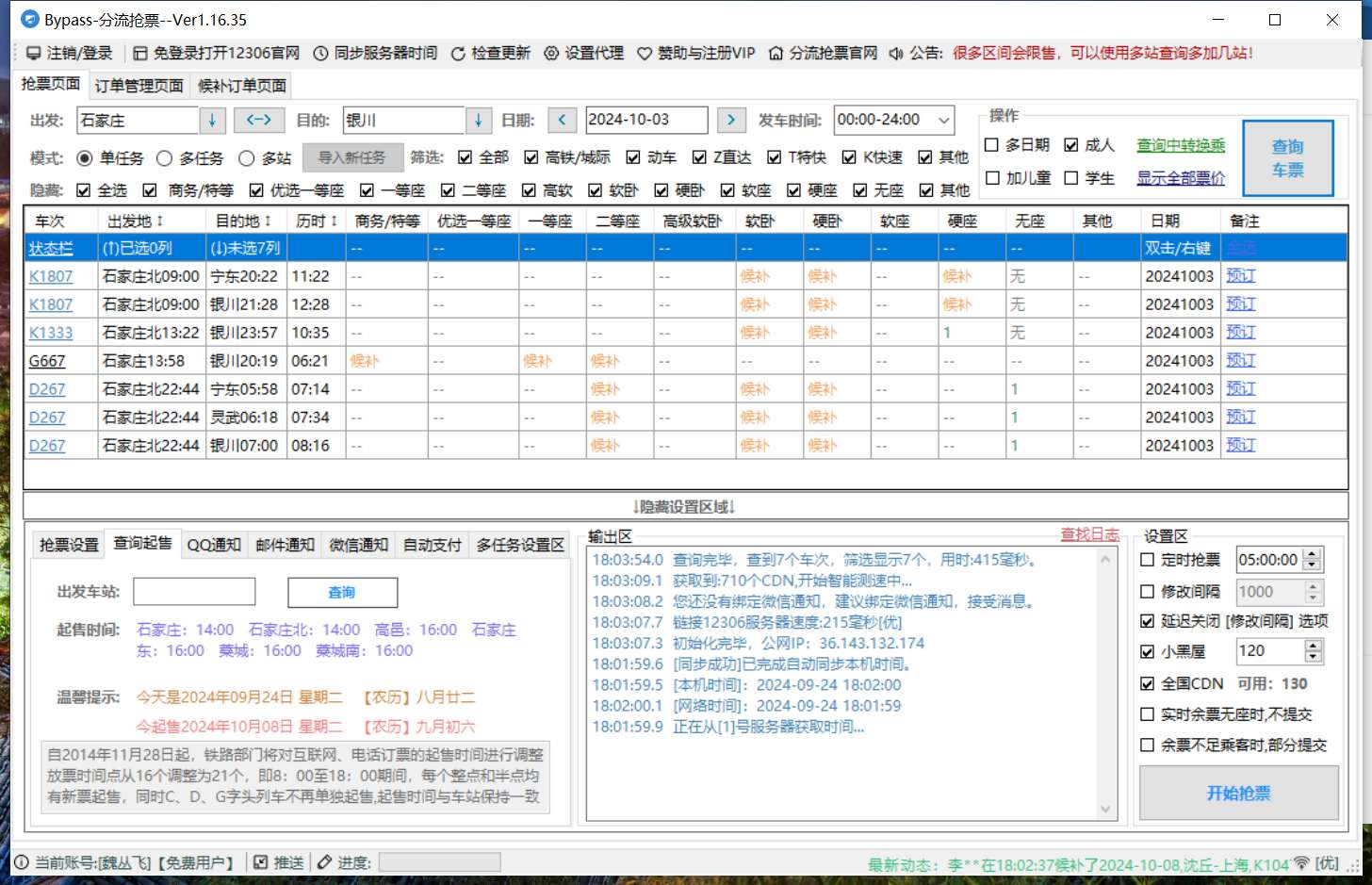Click 预订 link for train K1333
Screen dimensions: 1372x885
point(1241,332)
